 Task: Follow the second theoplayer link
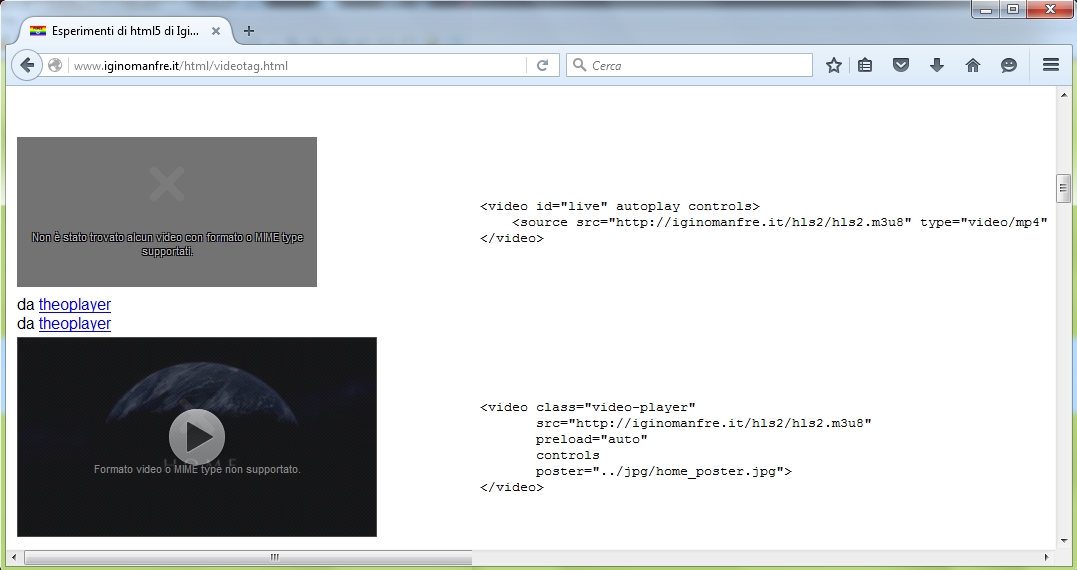point(74,323)
